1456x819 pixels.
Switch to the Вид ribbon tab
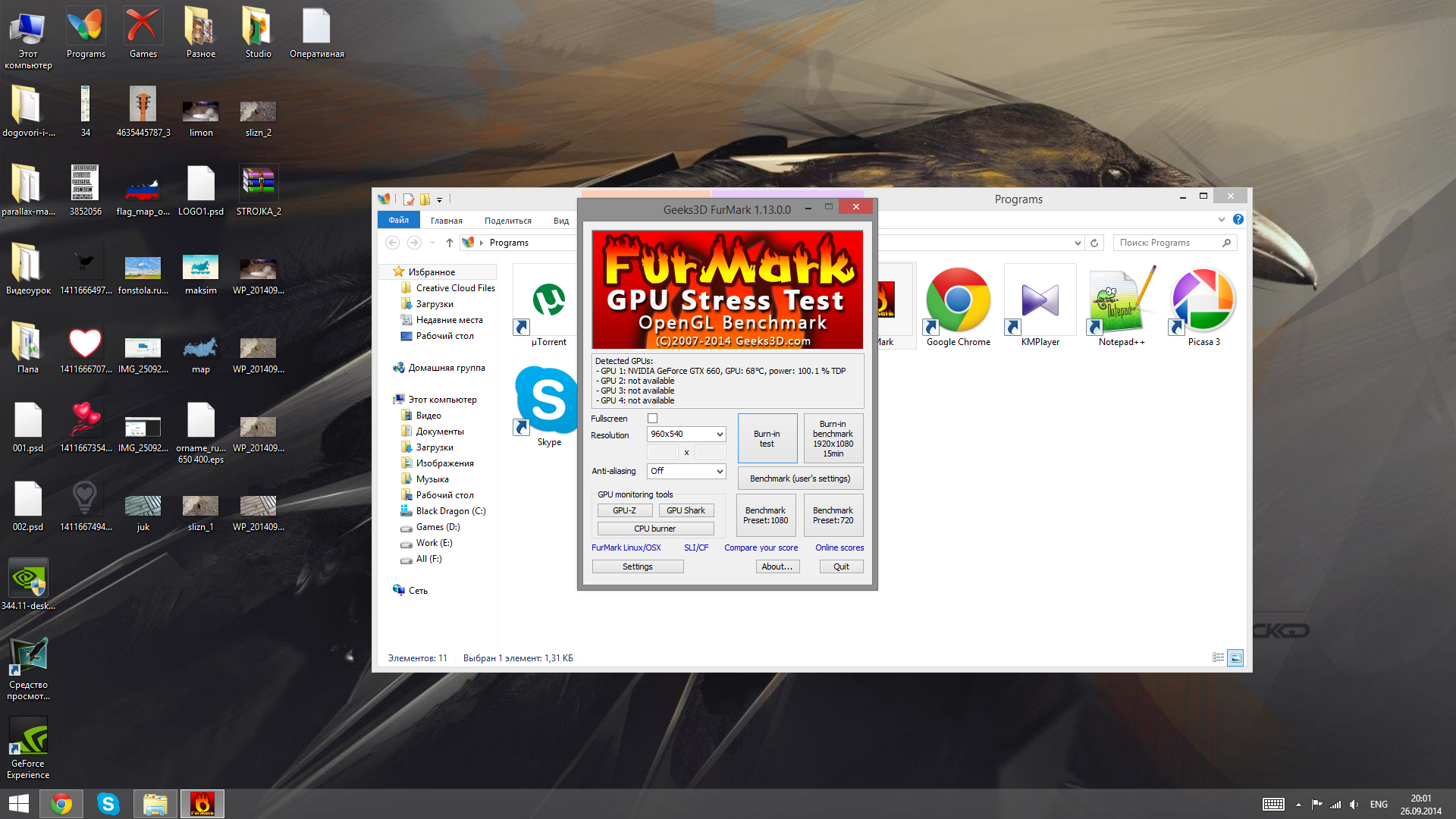pyautogui.click(x=560, y=221)
